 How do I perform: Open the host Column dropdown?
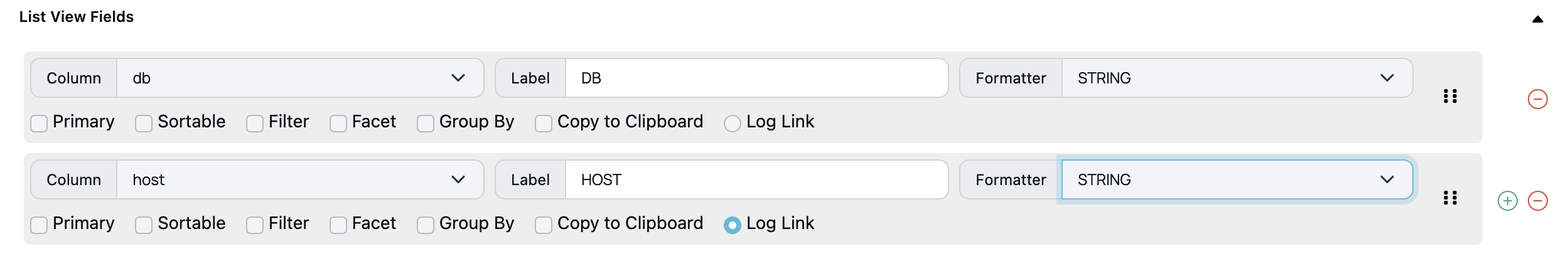click(x=300, y=179)
